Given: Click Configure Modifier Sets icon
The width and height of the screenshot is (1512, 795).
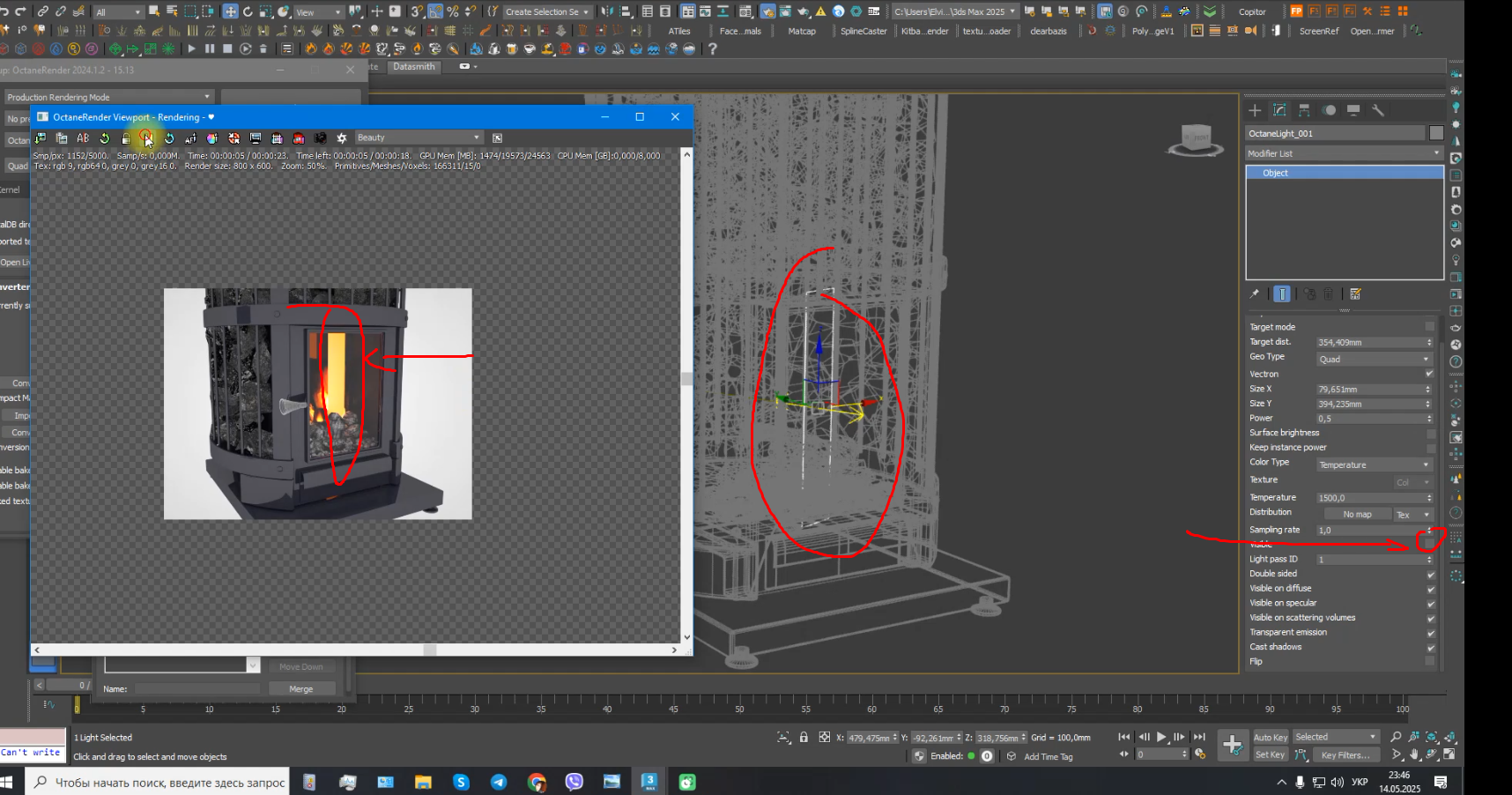Looking at the screenshot, I should coord(1355,294).
